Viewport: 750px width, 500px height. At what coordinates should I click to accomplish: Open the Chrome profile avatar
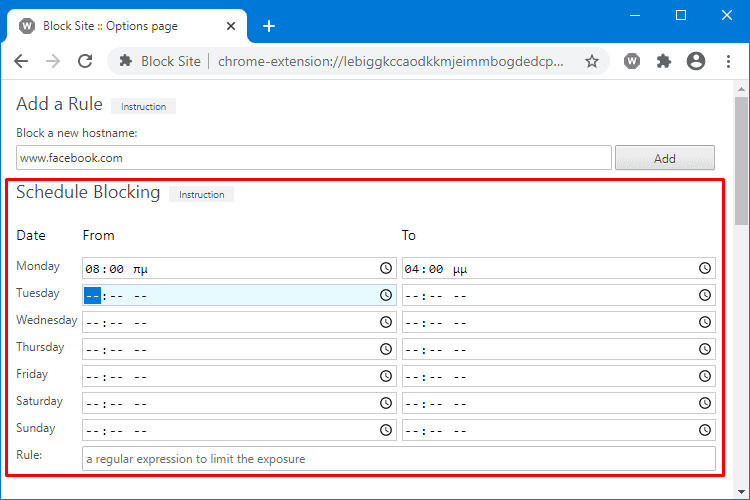pos(695,61)
